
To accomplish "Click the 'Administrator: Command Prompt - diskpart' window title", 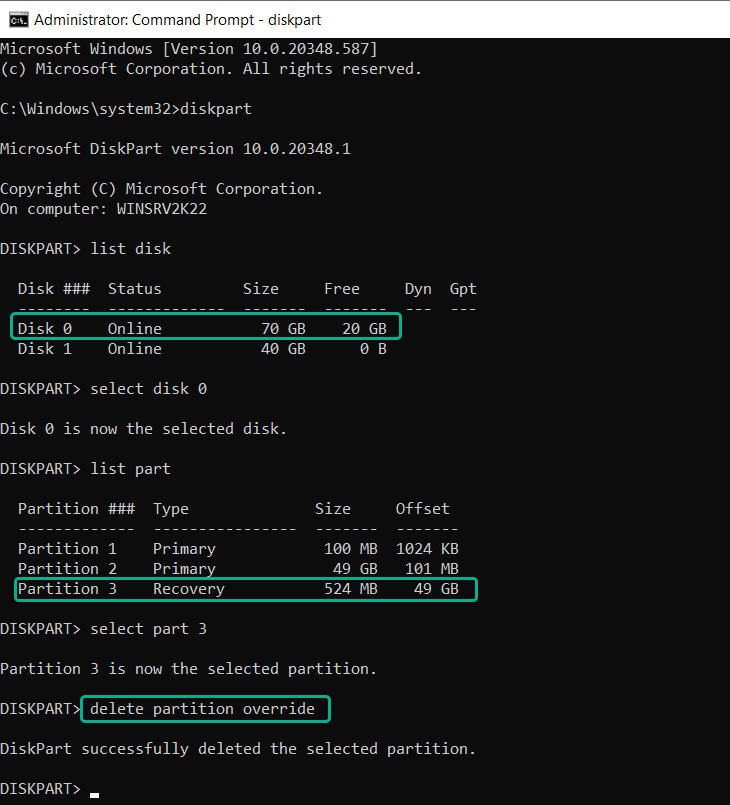I will coord(177,20).
